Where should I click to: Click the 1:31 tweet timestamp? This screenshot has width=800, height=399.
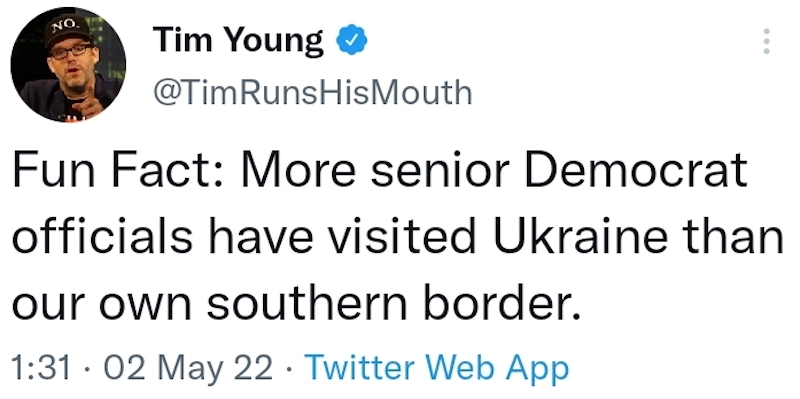click(41, 368)
